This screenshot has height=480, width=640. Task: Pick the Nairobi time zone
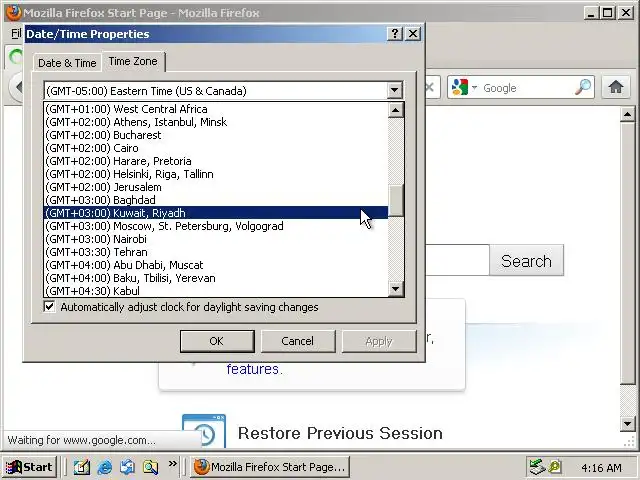[x=216, y=239]
